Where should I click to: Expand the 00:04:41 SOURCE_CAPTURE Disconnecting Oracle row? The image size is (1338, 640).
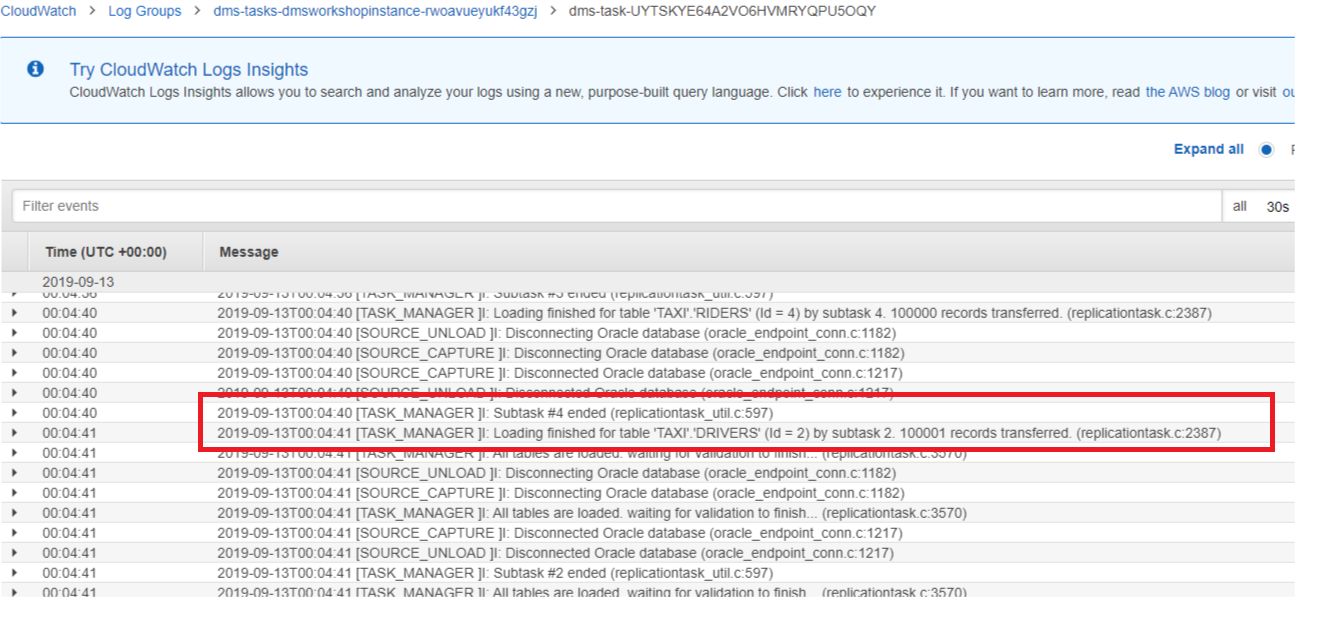(14, 493)
